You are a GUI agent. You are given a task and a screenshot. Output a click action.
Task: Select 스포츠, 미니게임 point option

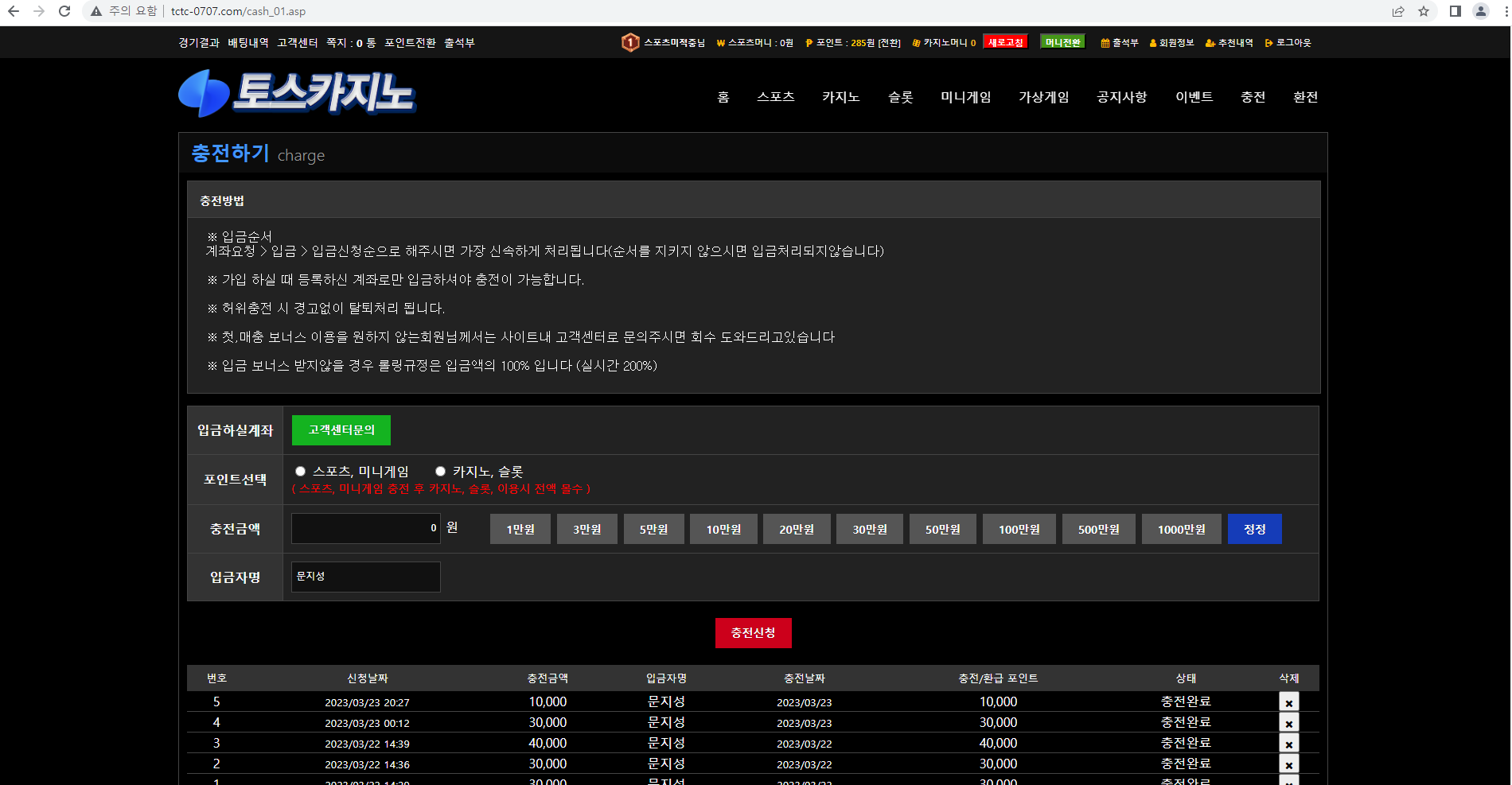(x=300, y=472)
